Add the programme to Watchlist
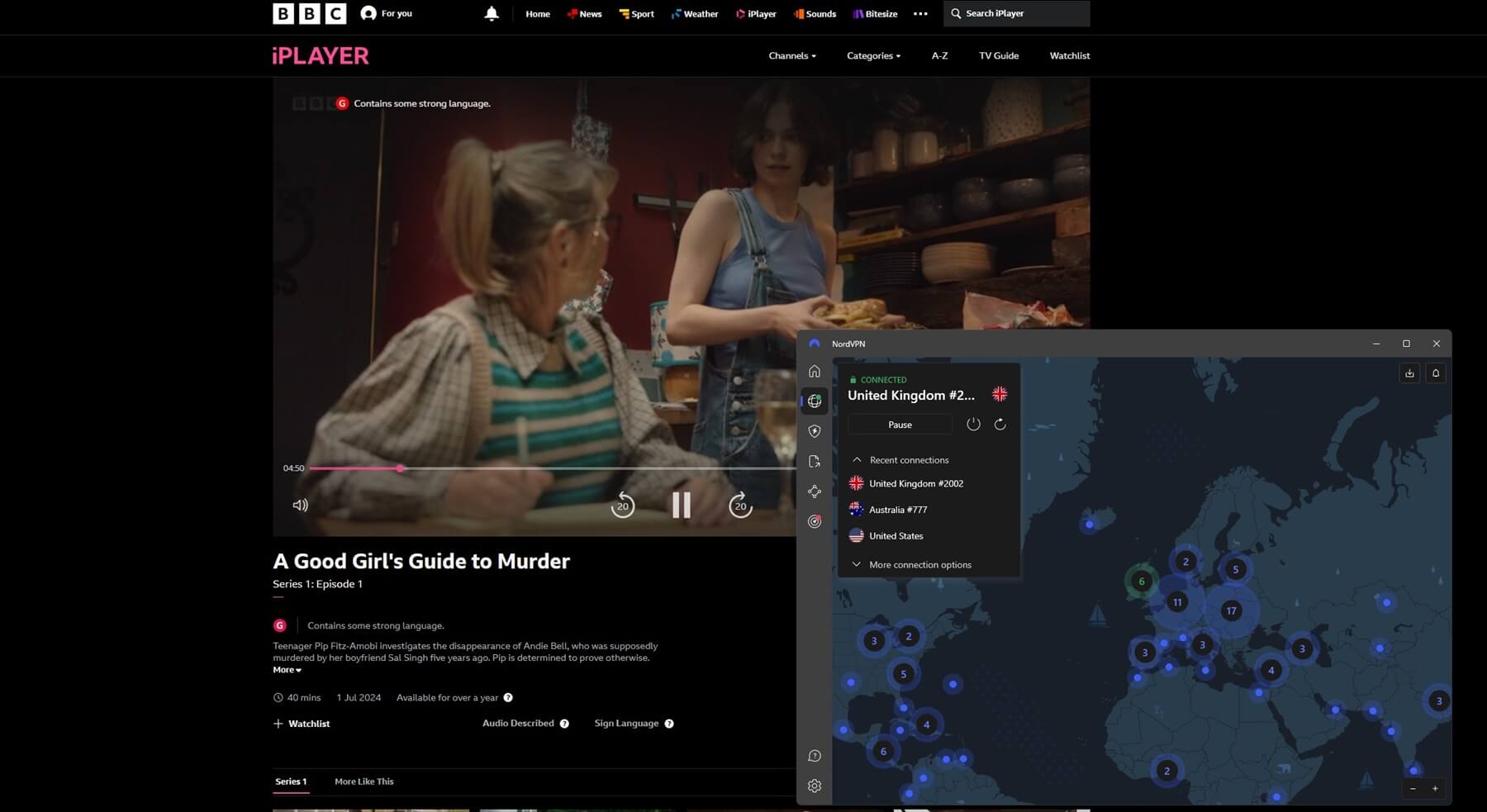 [x=302, y=724]
